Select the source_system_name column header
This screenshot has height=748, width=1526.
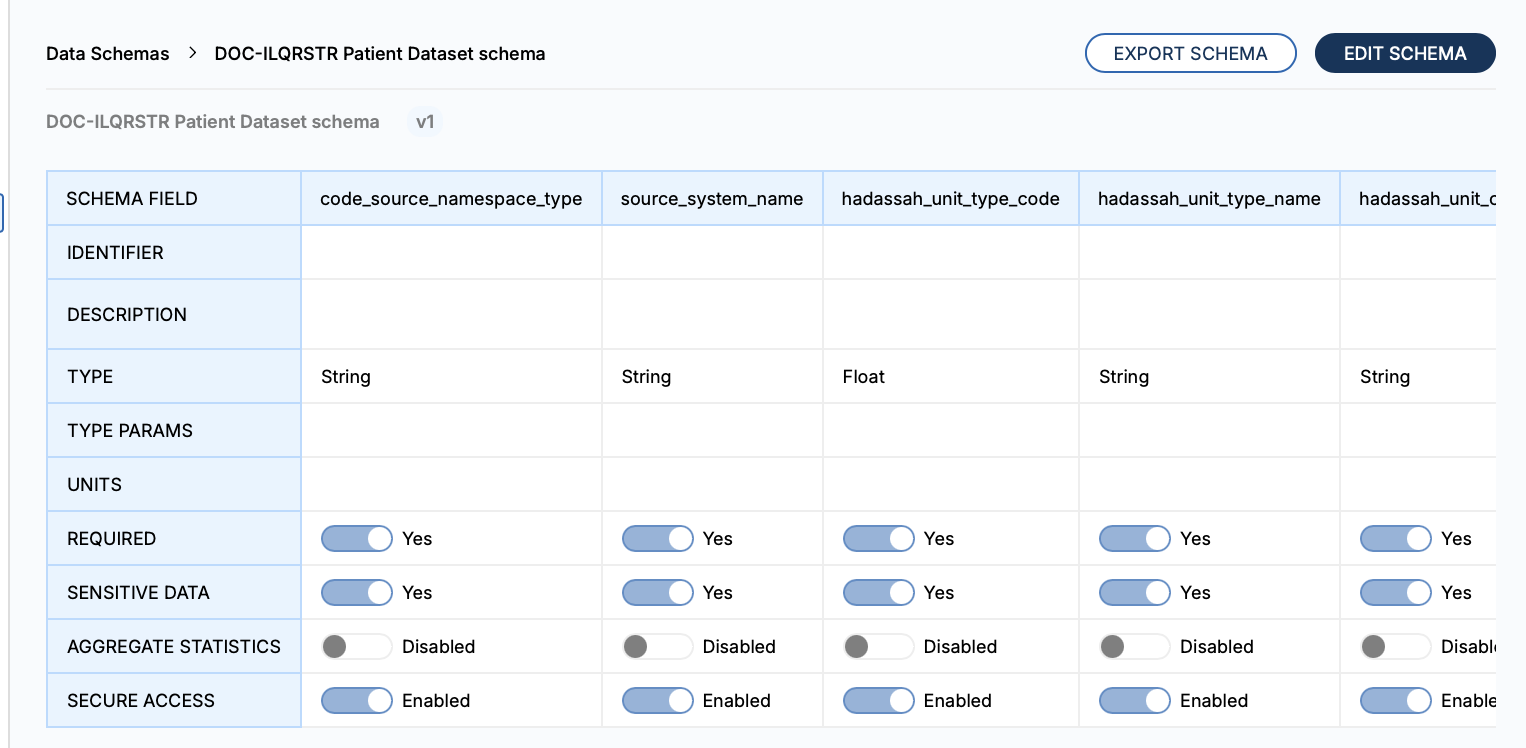click(x=712, y=199)
